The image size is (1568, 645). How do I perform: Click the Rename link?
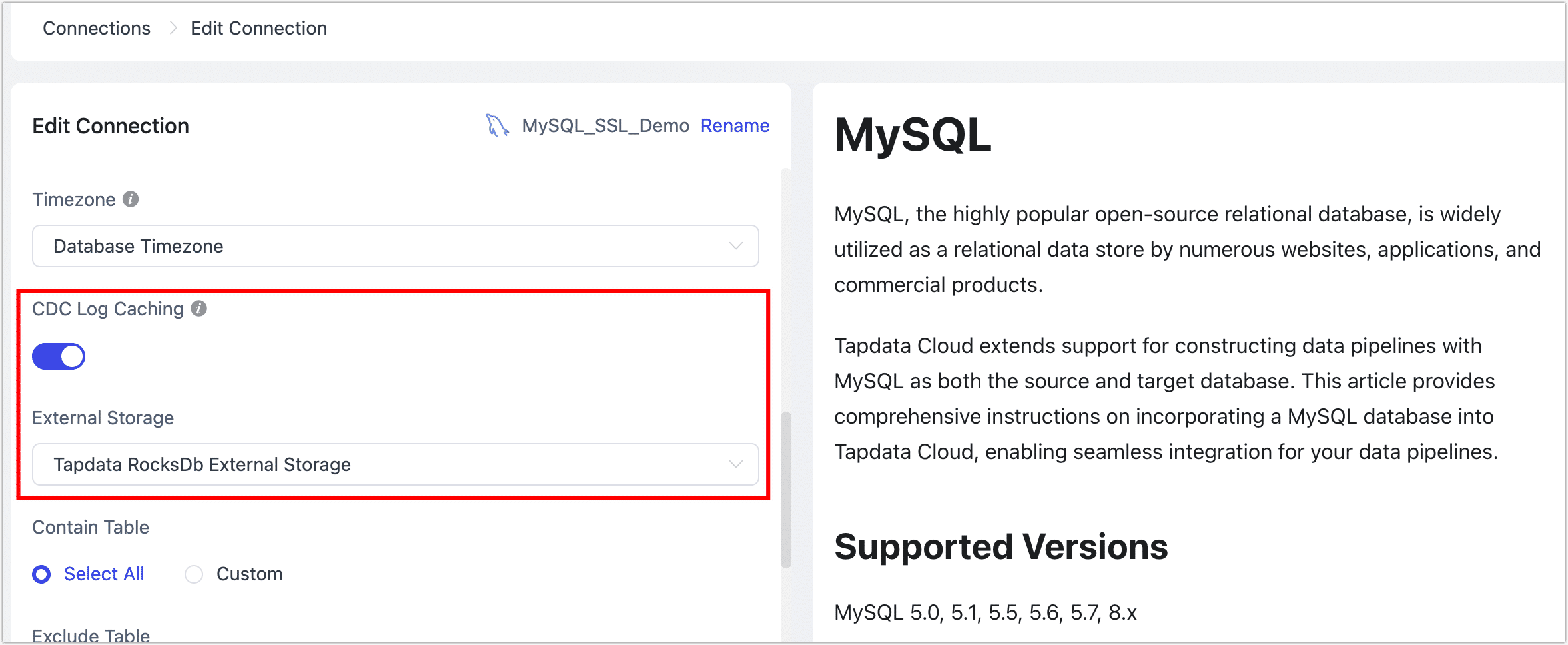click(x=735, y=125)
